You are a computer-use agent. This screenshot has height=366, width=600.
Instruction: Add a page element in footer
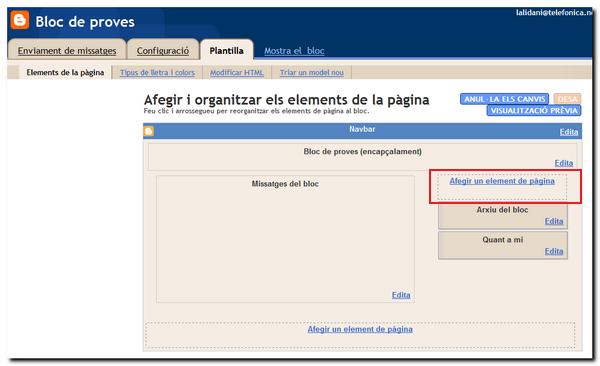(360, 329)
